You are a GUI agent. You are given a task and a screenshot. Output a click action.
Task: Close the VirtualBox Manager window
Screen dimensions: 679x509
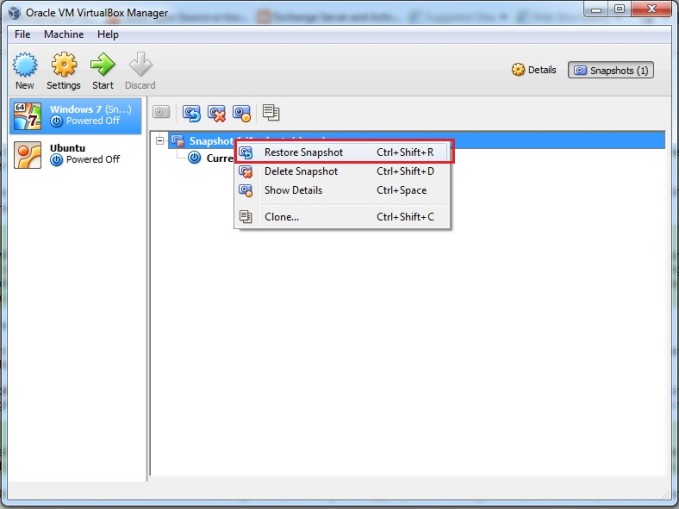click(651, 9)
